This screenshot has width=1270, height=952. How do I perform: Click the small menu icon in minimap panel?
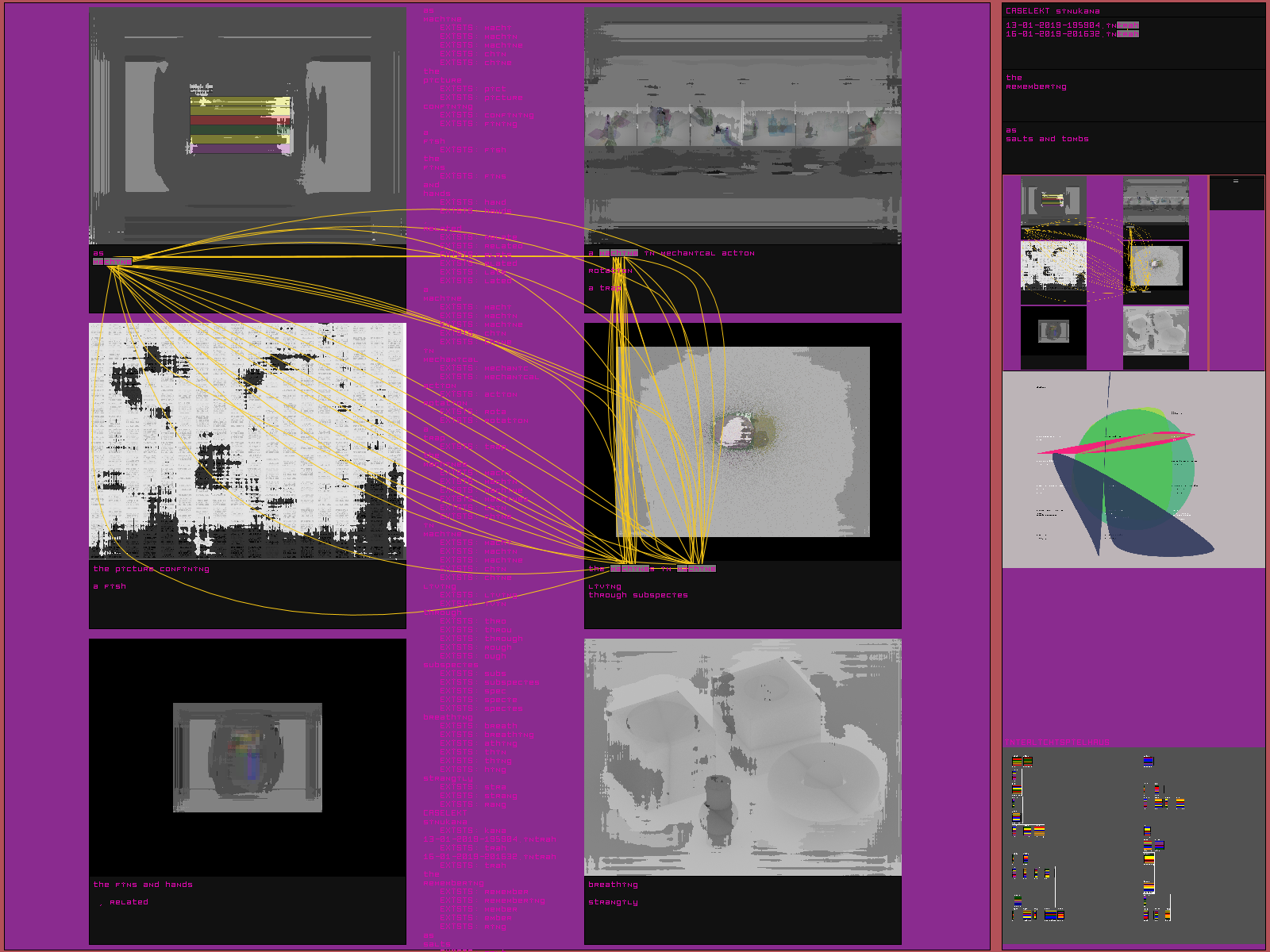[1235, 182]
